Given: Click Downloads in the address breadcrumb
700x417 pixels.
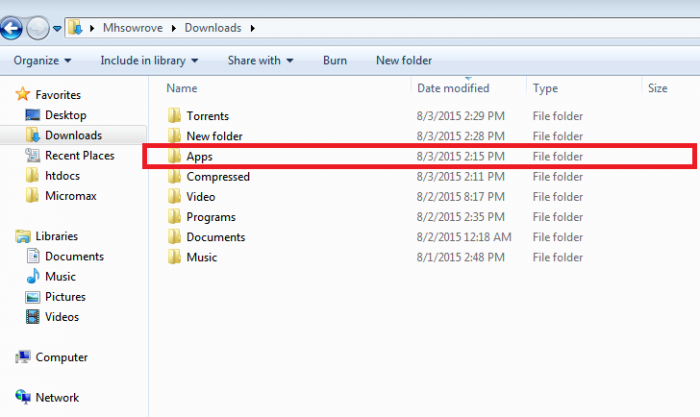Looking at the screenshot, I should (213, 28).
